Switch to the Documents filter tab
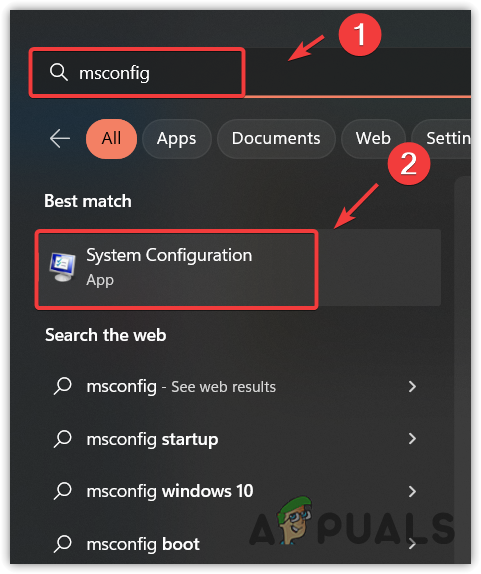Viewport: 481px width, 574px height. (276, 139)
